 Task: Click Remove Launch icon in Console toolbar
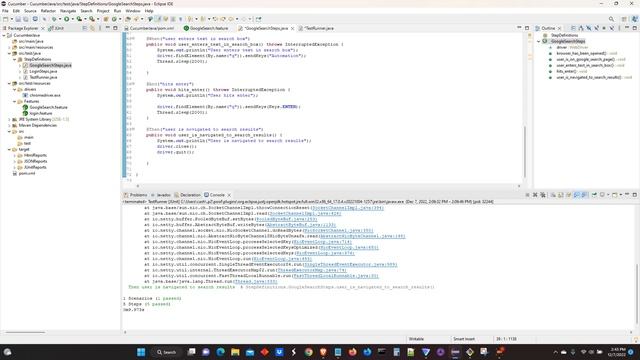(535, 195)
